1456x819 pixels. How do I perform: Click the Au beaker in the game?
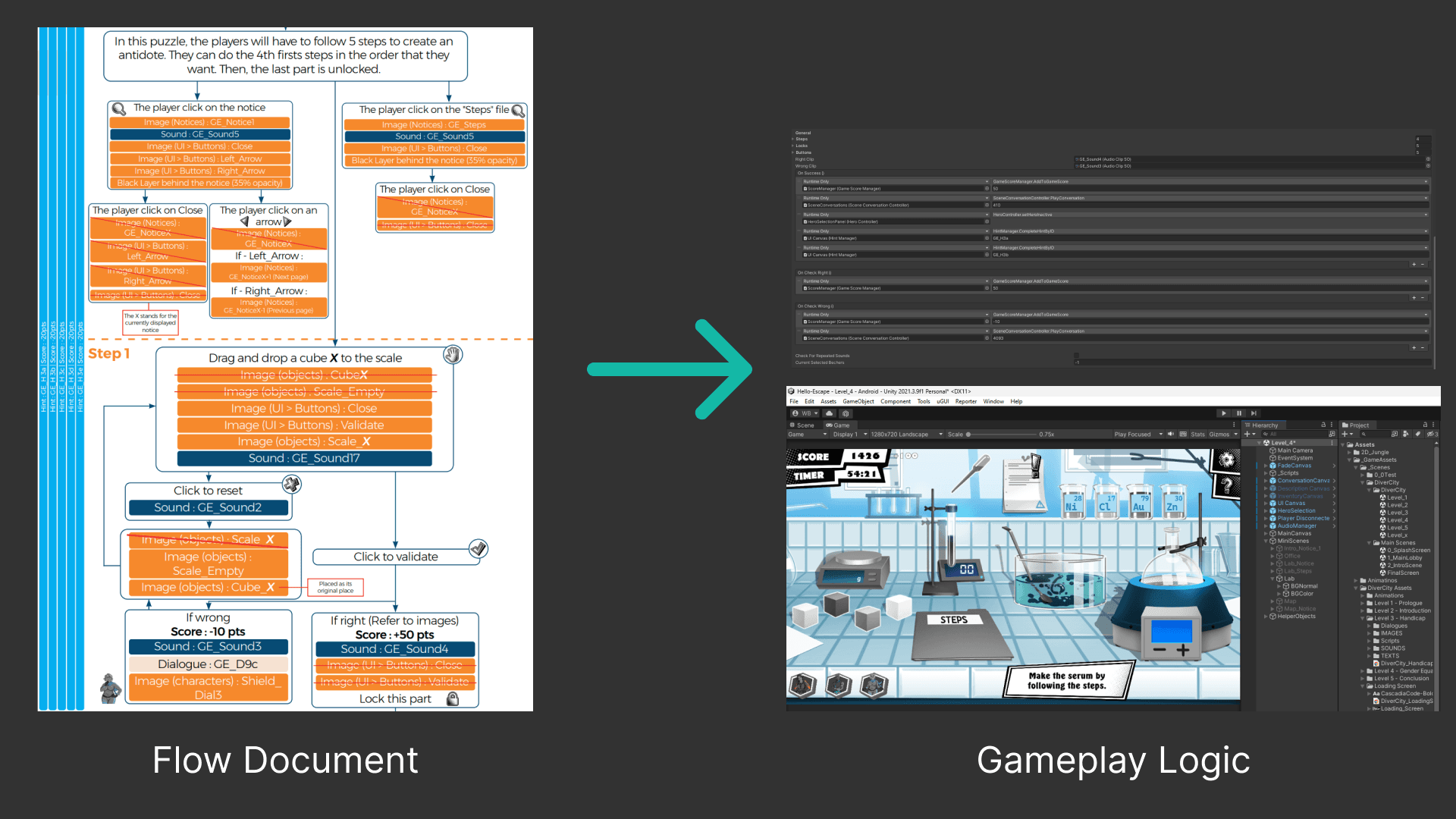tap(1139, 501)
